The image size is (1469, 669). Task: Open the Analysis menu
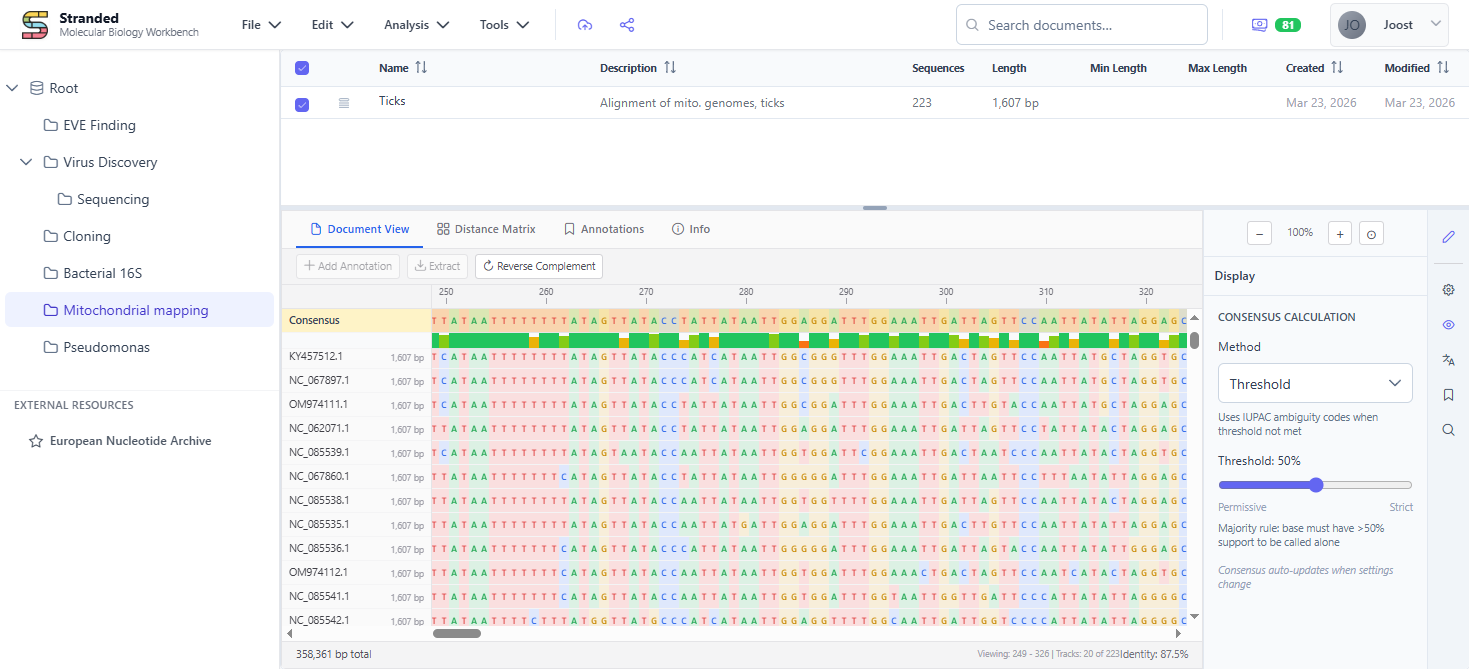click(415, 24)
